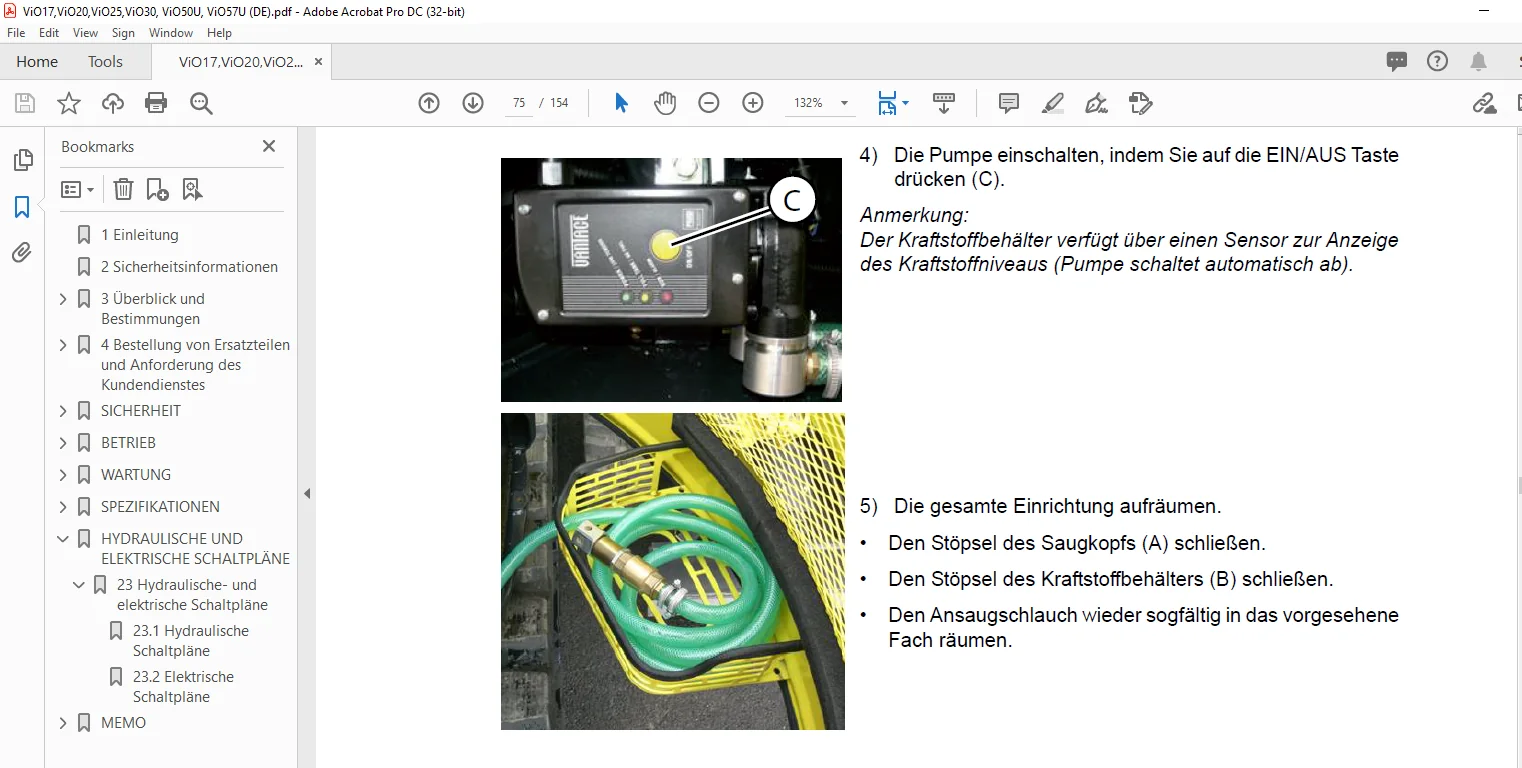Click the page number input field

click(x=519, y=103)
